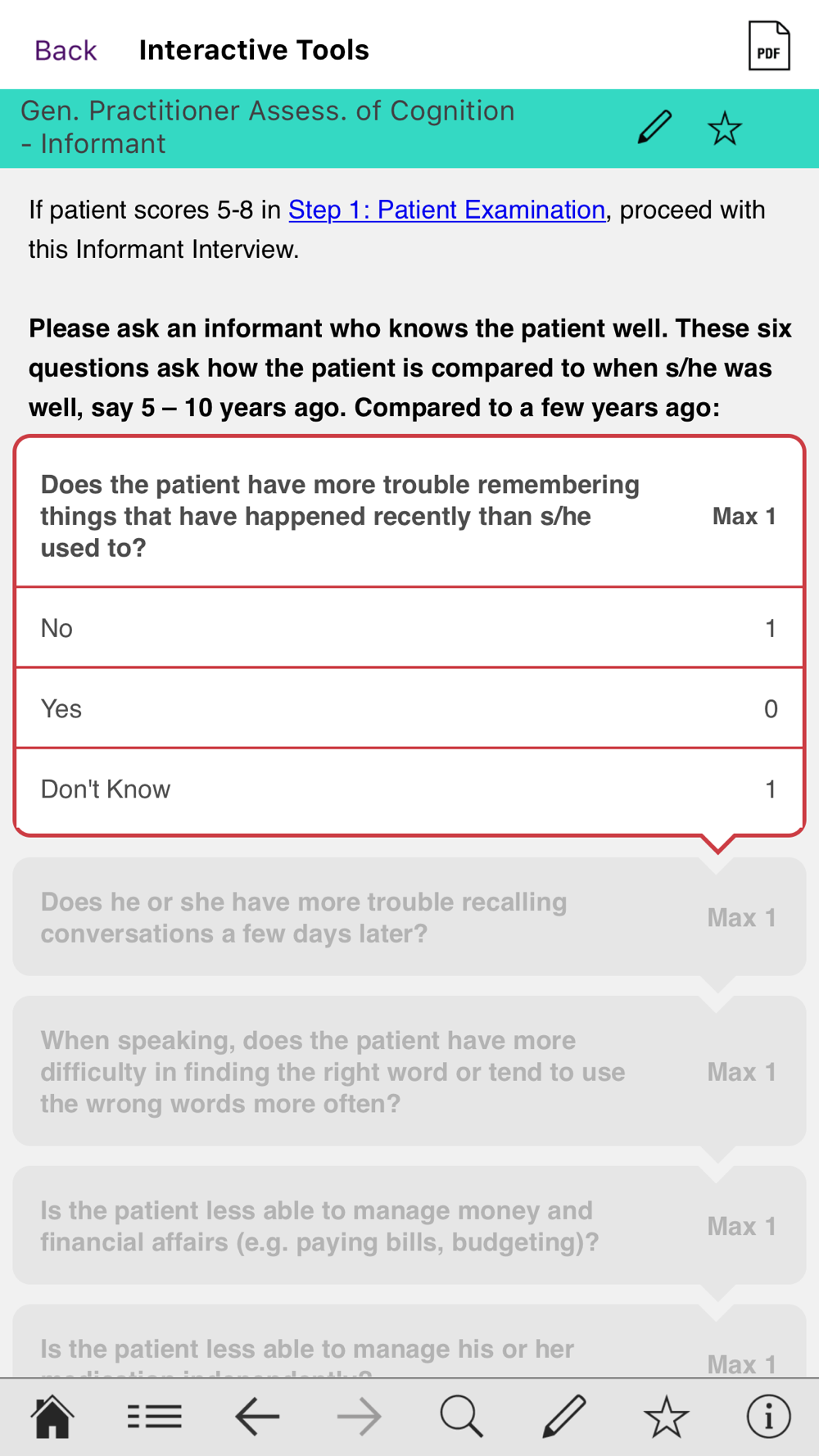Open notes via bottom pencil icon
This screenshot has width=819, height=1456.
(x=564, y=1417)
